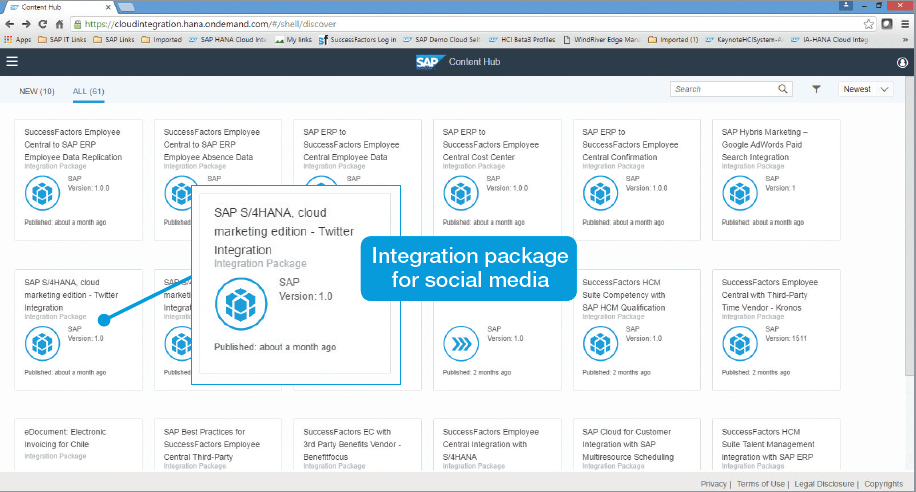Click the large package icon in enlarged card

(241, 304)
